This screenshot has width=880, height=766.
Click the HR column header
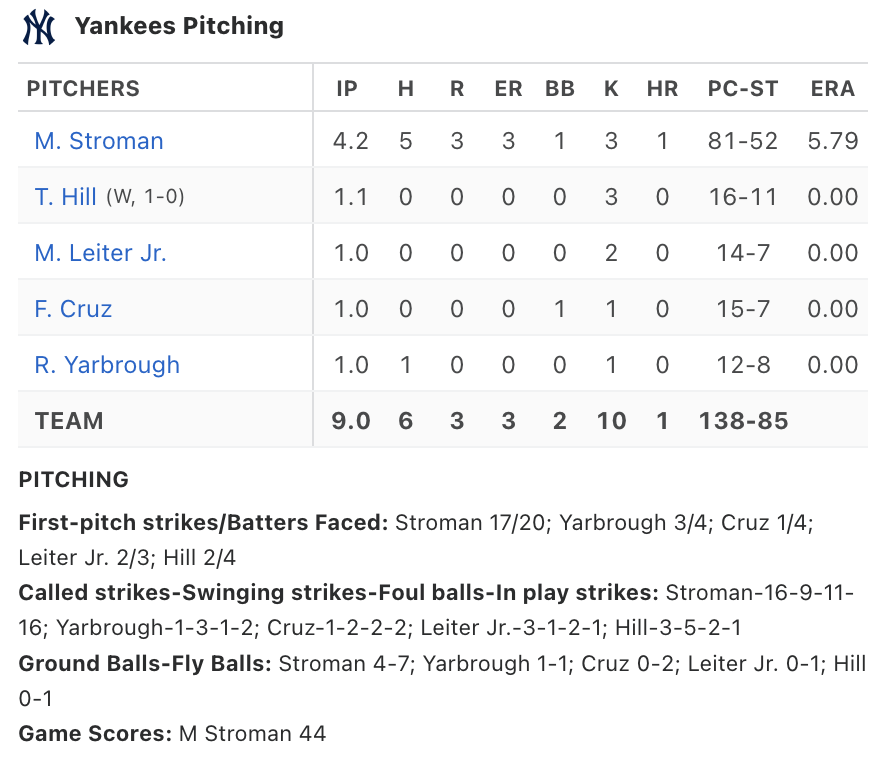662,89
